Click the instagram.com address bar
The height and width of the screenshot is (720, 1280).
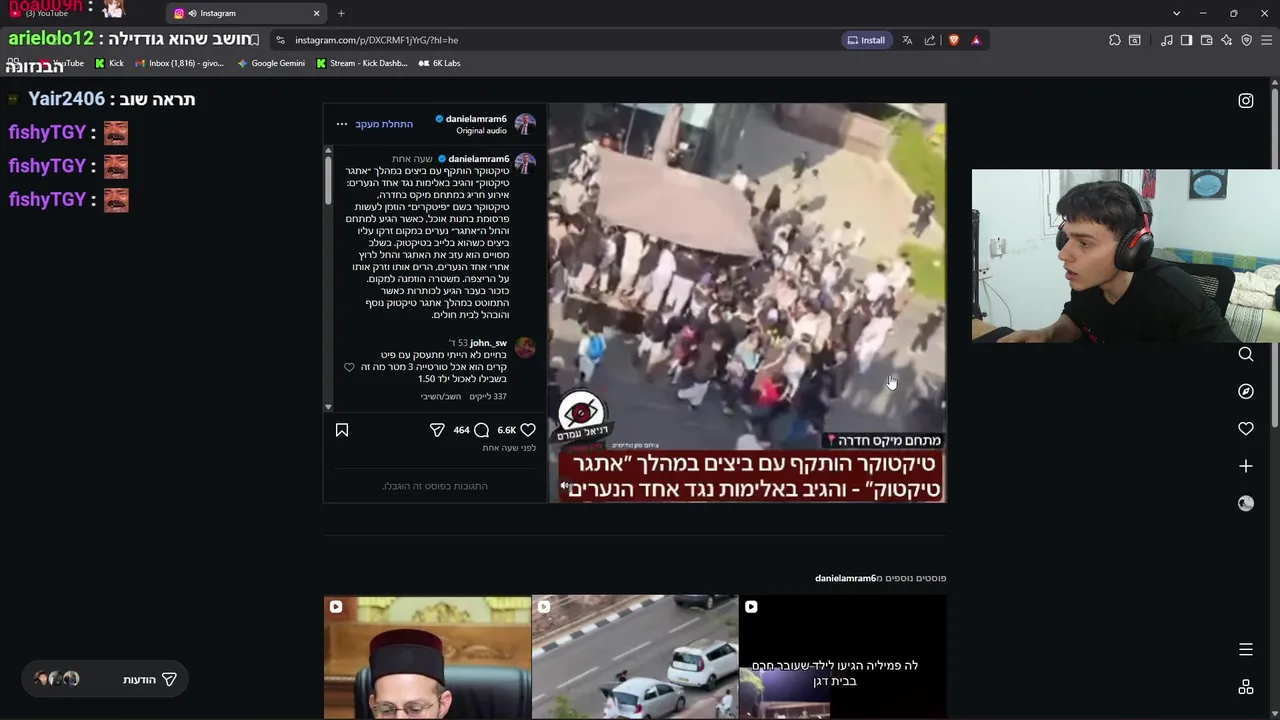pos(560,40)
